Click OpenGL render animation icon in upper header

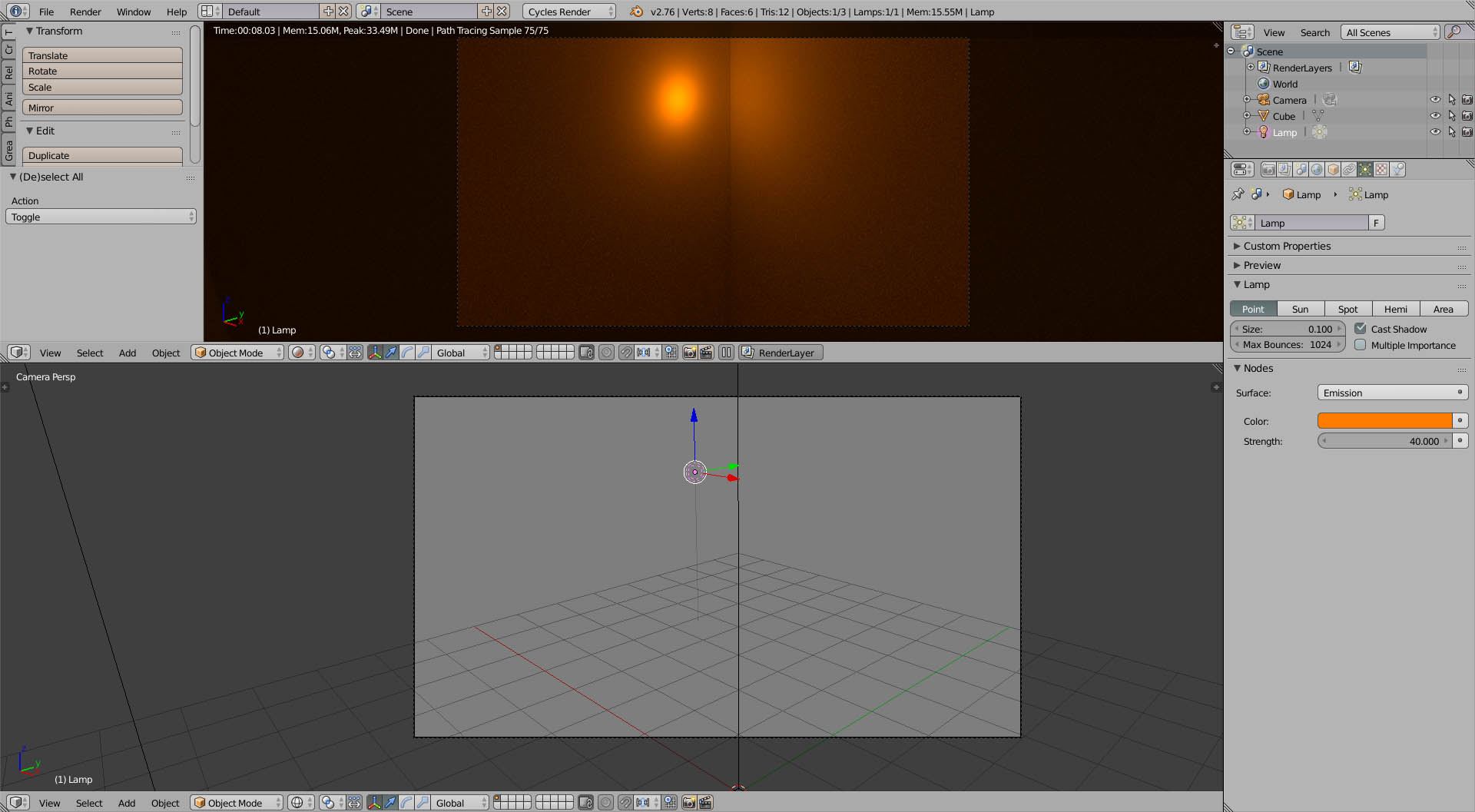click(x=706, y=353)
